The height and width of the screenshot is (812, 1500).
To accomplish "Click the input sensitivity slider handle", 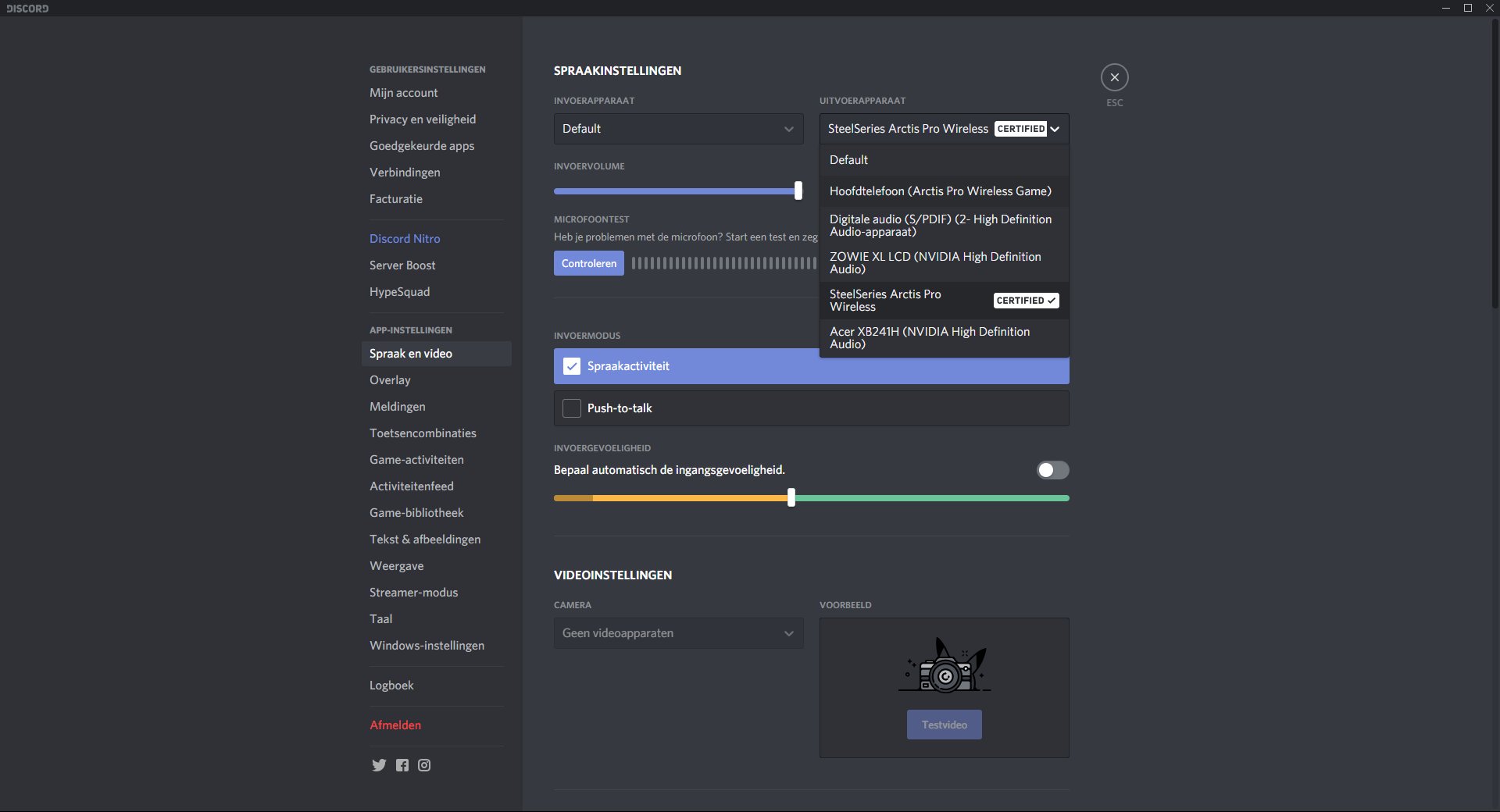I will [791, 497].
